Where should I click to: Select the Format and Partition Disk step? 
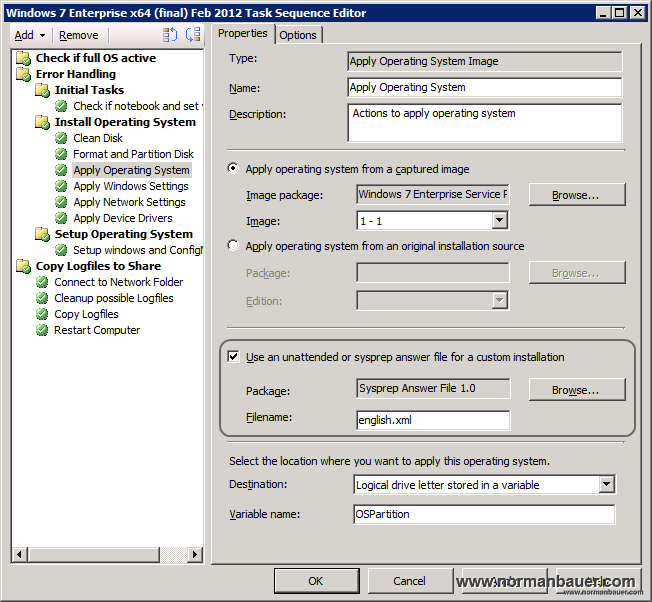click(x=133, y=154)
